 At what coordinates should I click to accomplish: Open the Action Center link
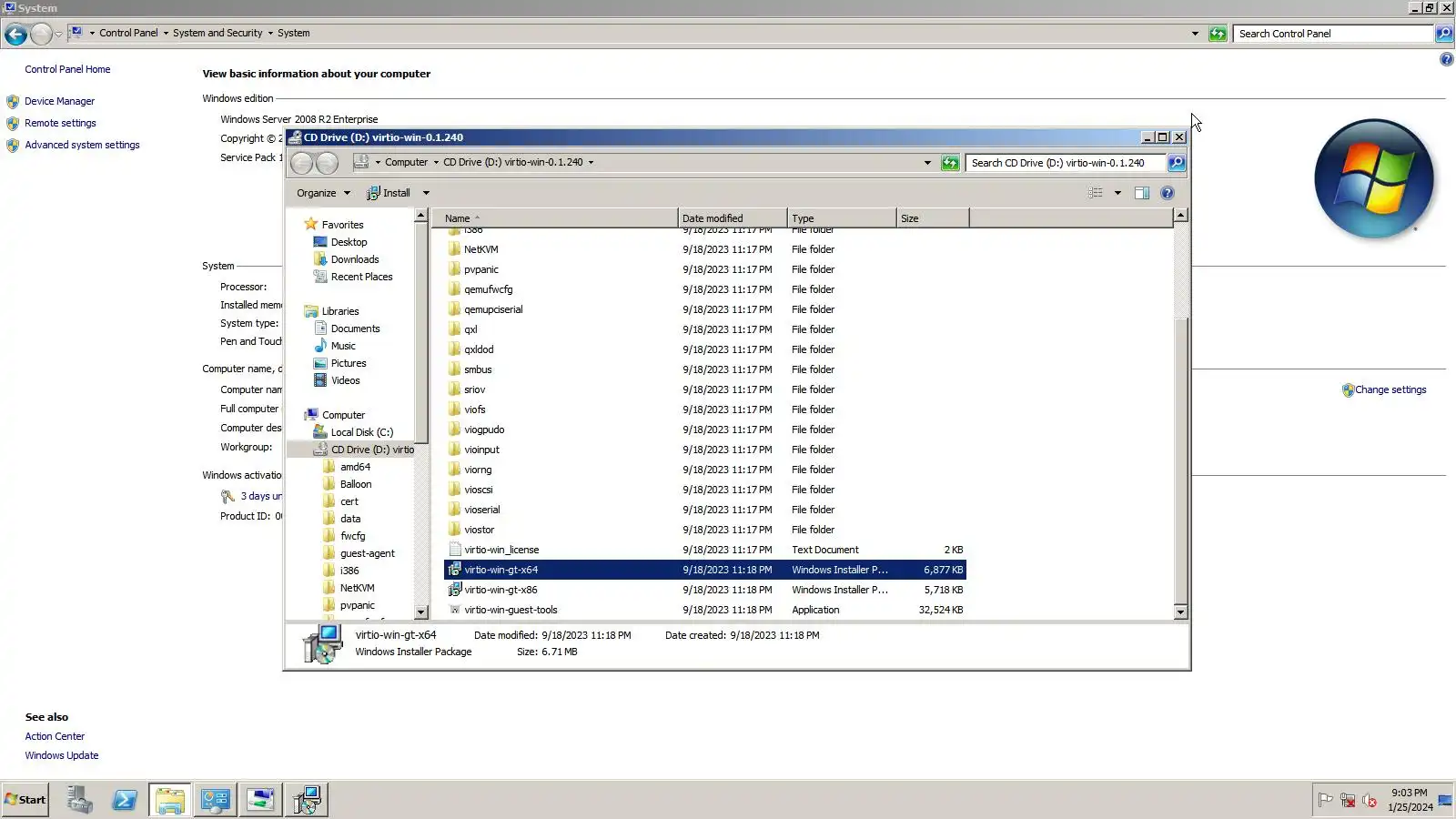pyautogui.click(x=55, y=736)
